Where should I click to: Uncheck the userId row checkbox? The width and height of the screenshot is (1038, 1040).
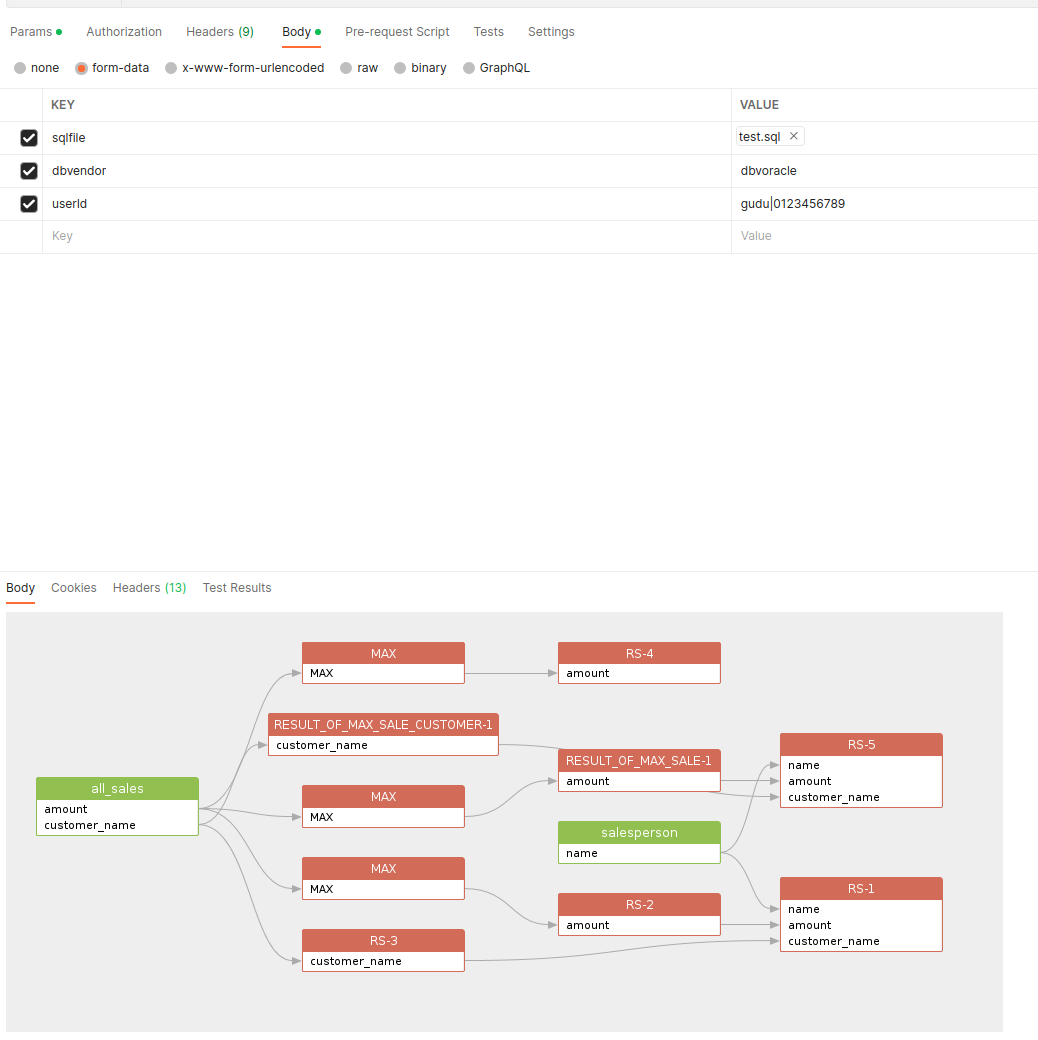29,204
